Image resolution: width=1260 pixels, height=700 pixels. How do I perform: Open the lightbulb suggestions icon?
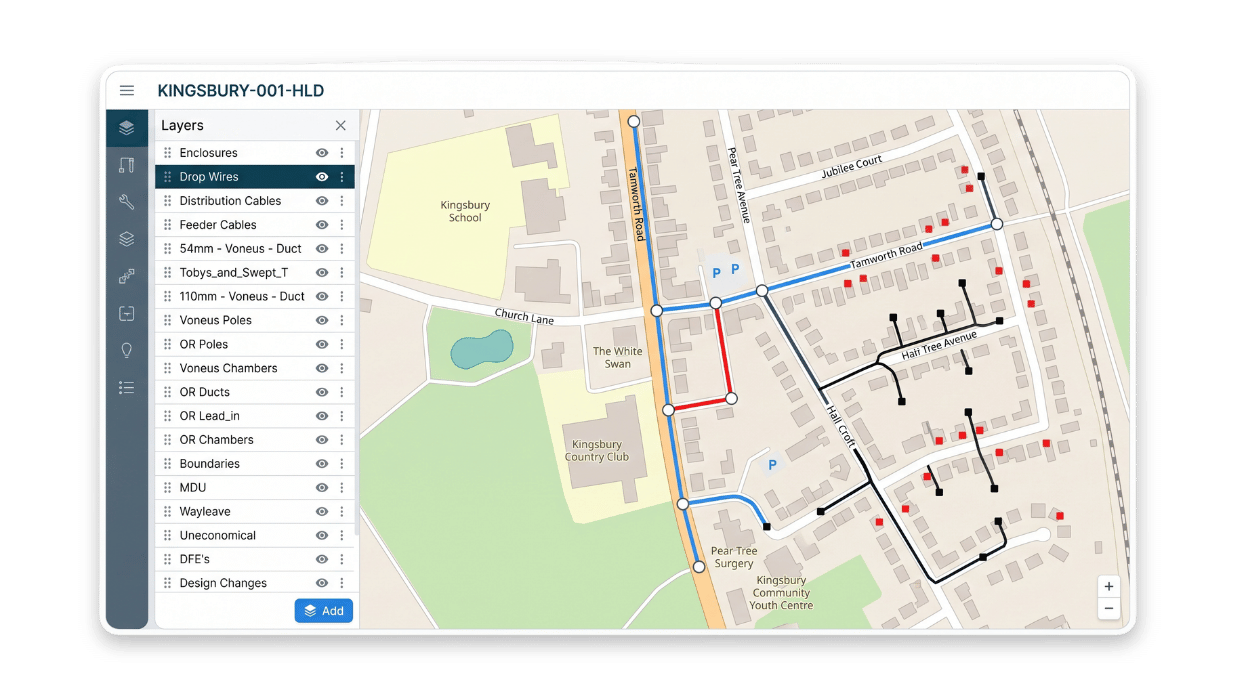point(127,350)
